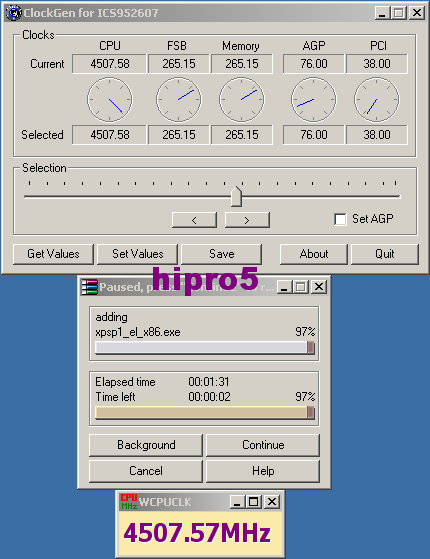Image resolution: width=430 pixels, height=559 pixels.
Task: Click the 4507.57MHz readout in WCPUCLK
Action: pyautogui.click(x=197, y=533)
